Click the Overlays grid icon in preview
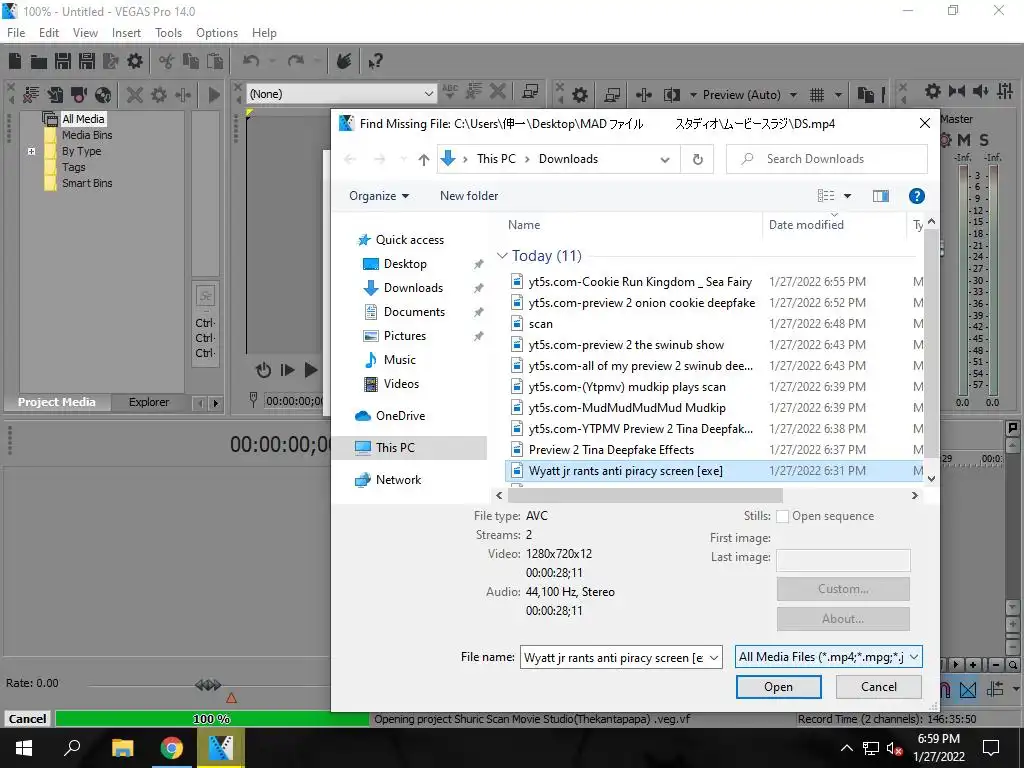This screenshot has width=1024, height=768. click(816, 95)
